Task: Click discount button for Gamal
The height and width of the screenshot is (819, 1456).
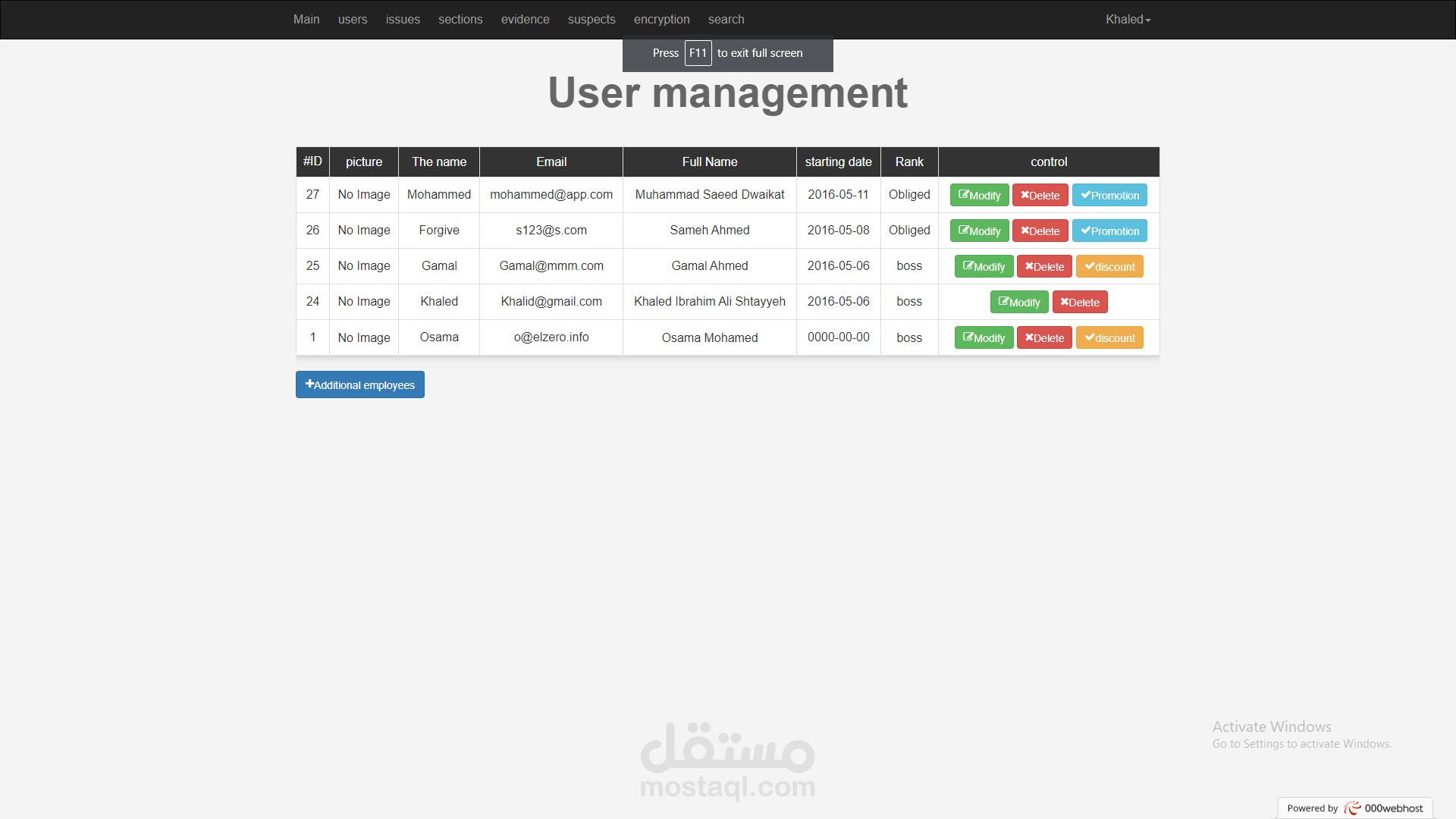Action: click(x=1109, y=266)
